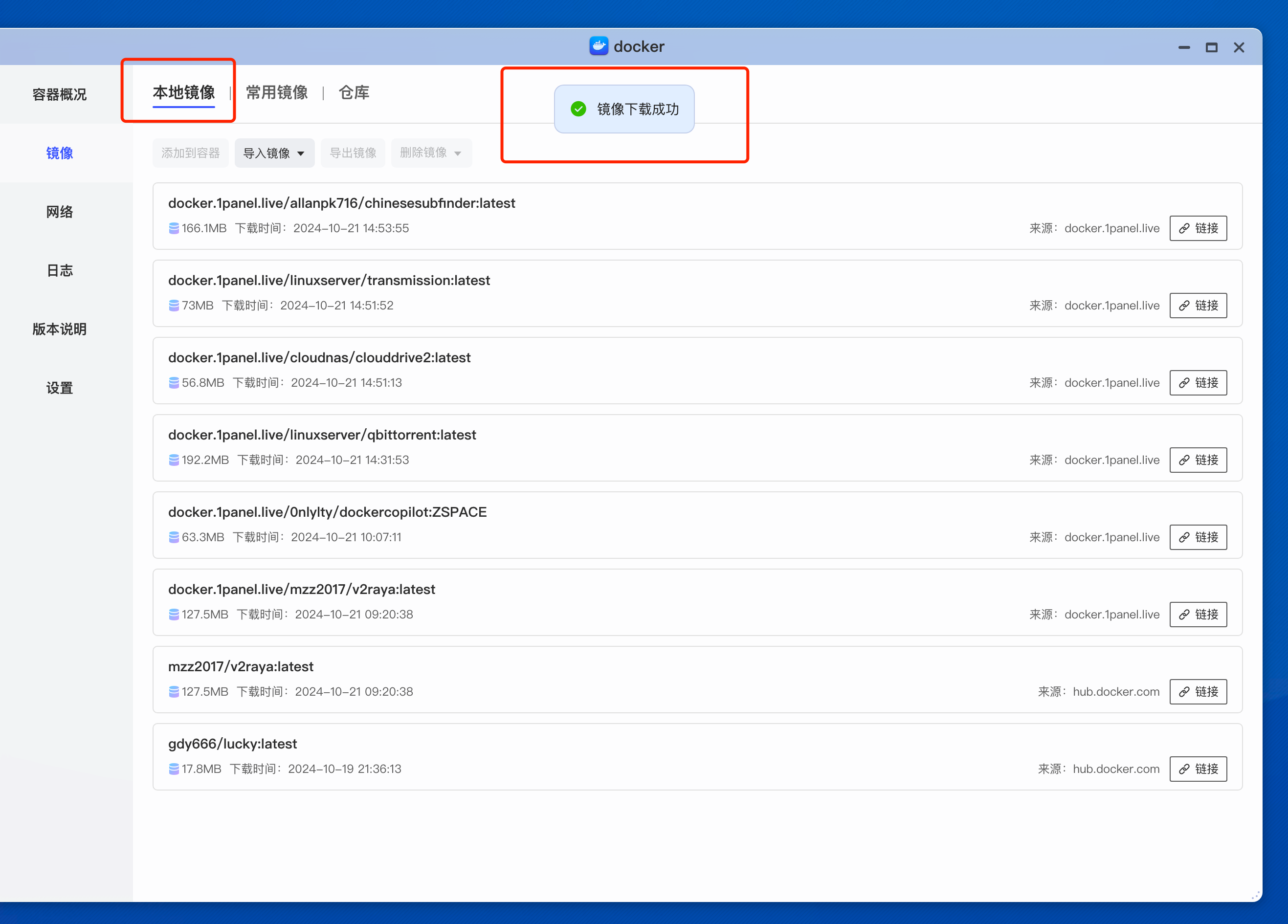Click green success checkmark in download notification
This screenshot has height=924, width=1288.
point(578,109)
